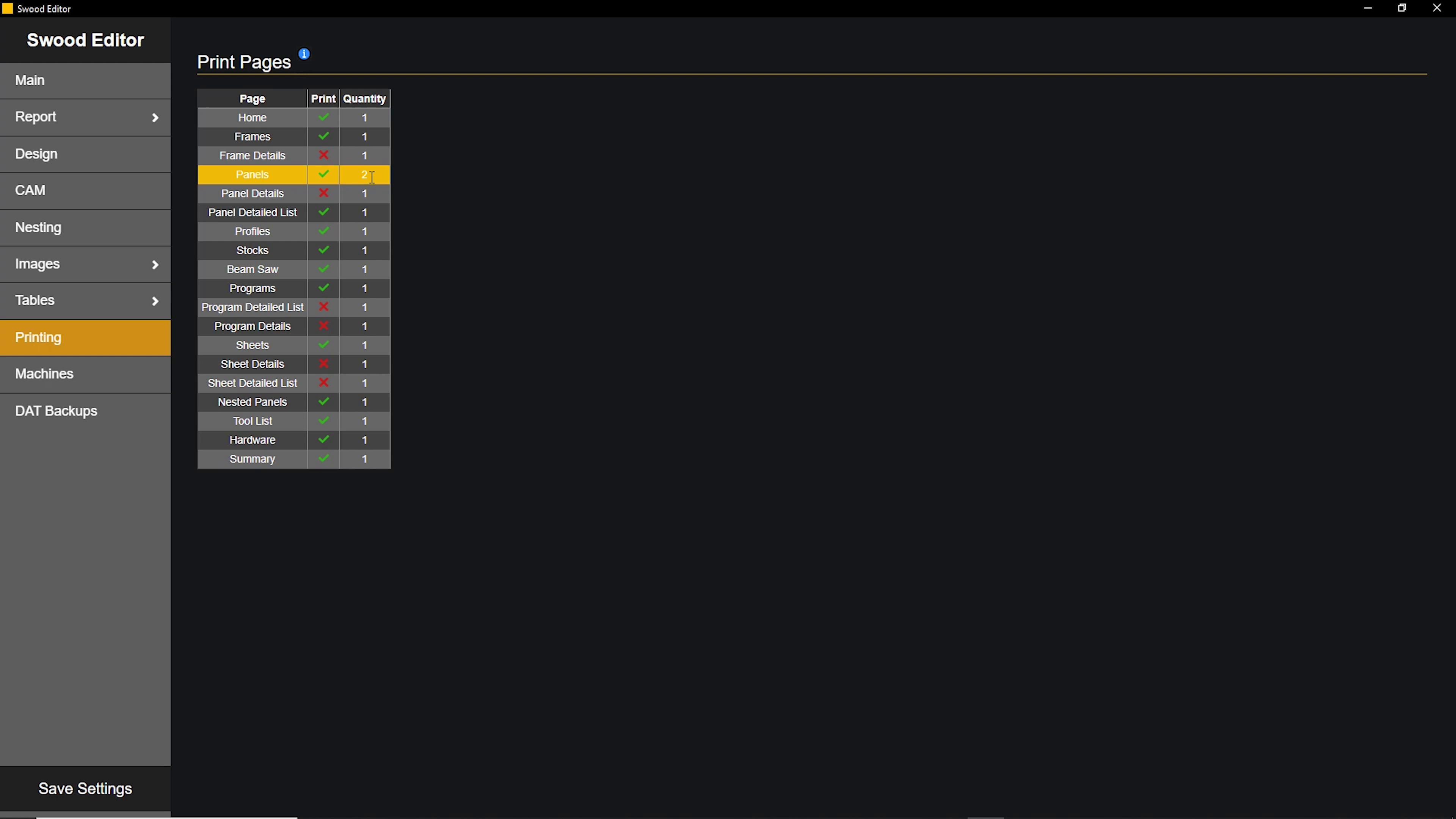Select the Profiles row in the table

pos(252,231)
